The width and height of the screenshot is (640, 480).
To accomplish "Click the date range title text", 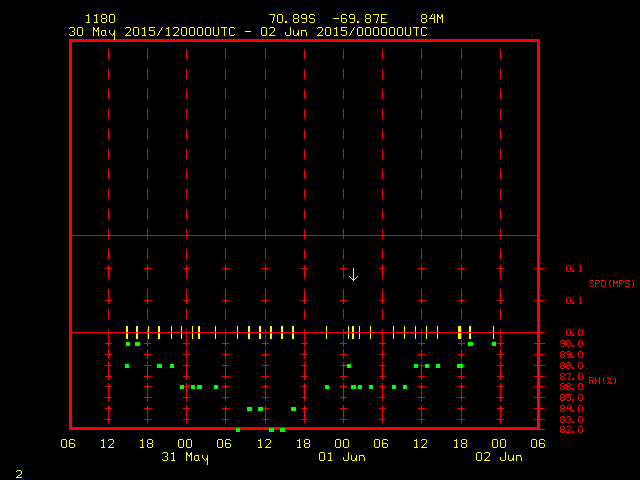I will 247,31.
